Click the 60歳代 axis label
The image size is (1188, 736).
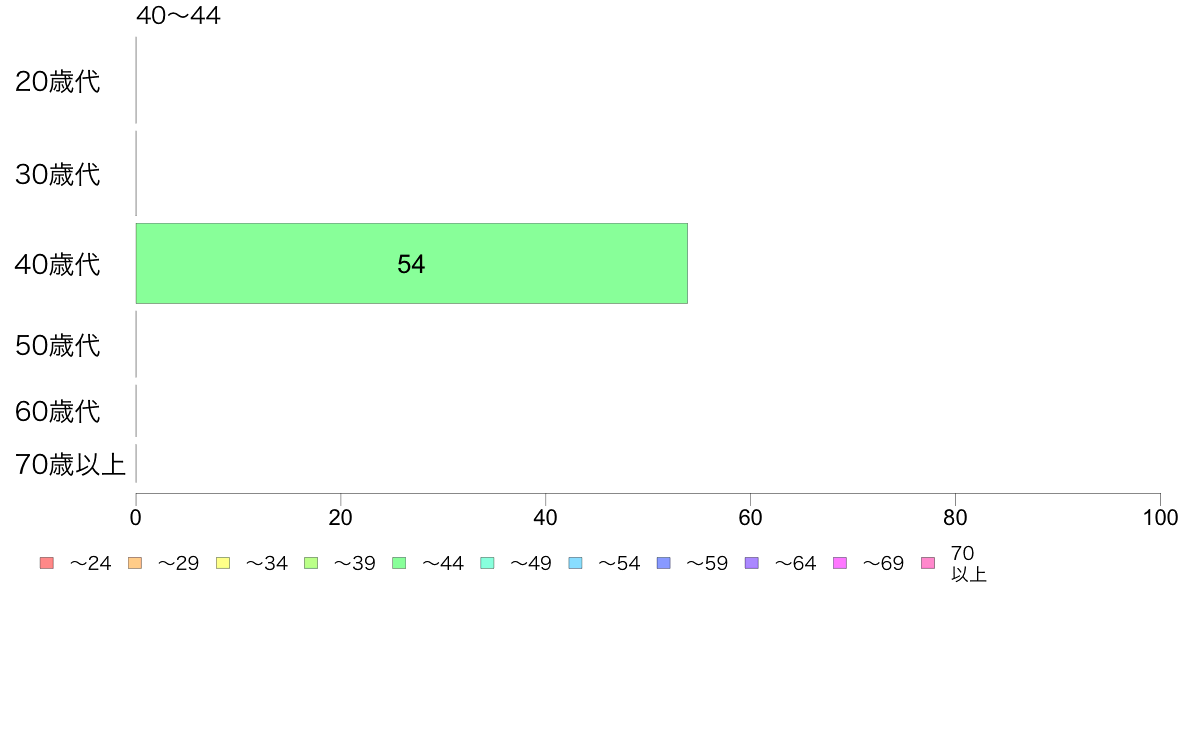[x=58, y=411]
